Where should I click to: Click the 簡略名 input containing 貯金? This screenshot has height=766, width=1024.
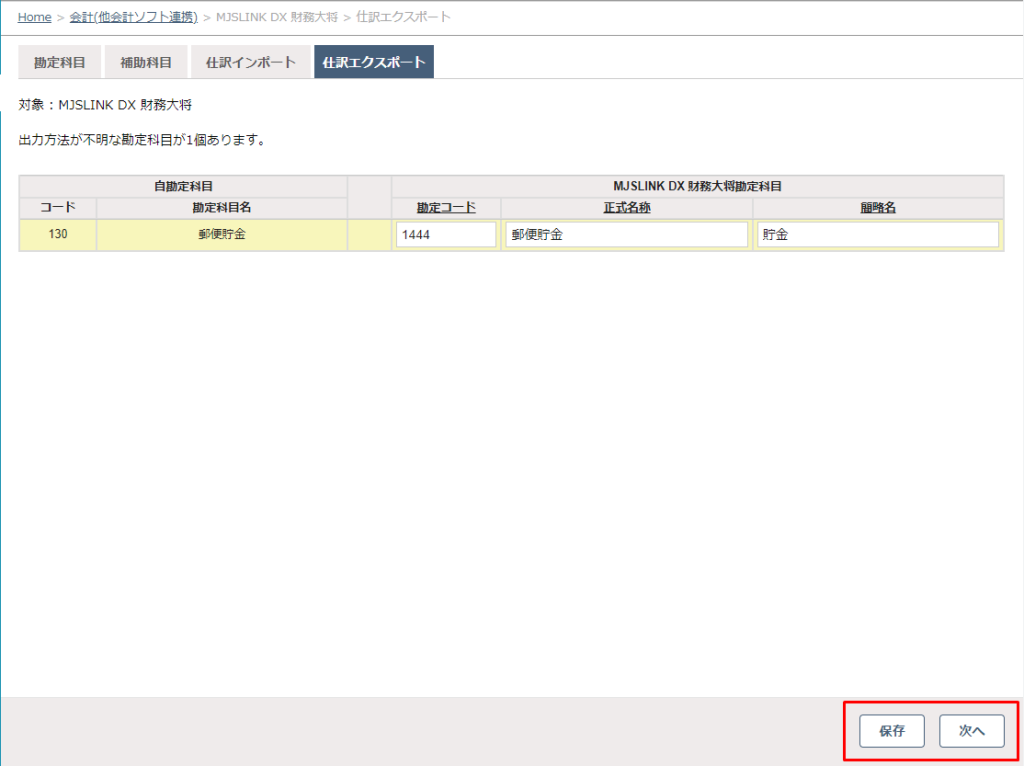[878, 235]
